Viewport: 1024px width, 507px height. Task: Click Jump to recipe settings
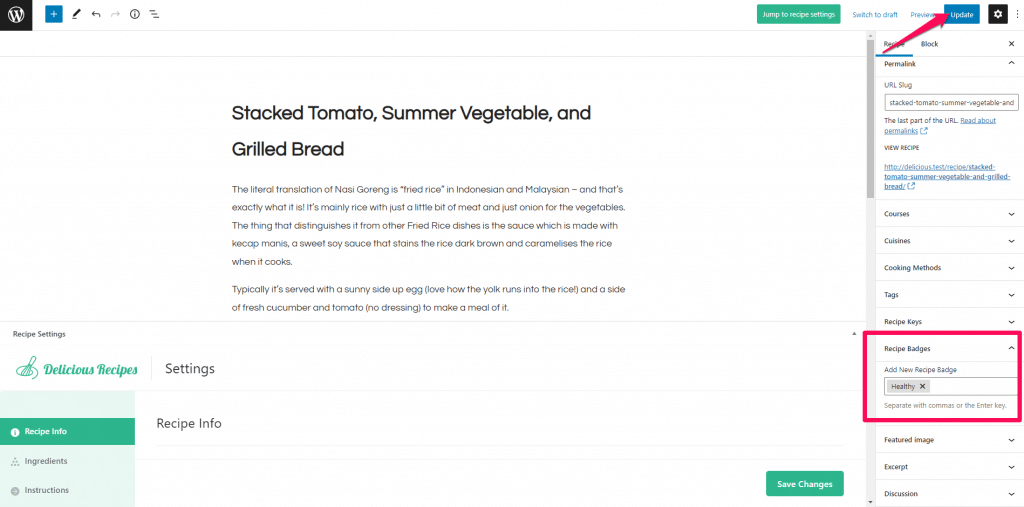798,15
